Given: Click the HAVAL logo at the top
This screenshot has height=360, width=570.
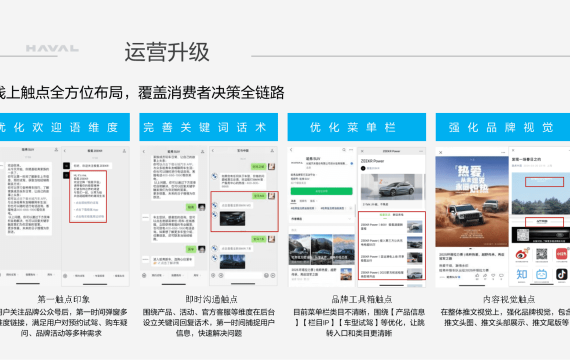Looking at the screenshot, I should pos(52,48).
